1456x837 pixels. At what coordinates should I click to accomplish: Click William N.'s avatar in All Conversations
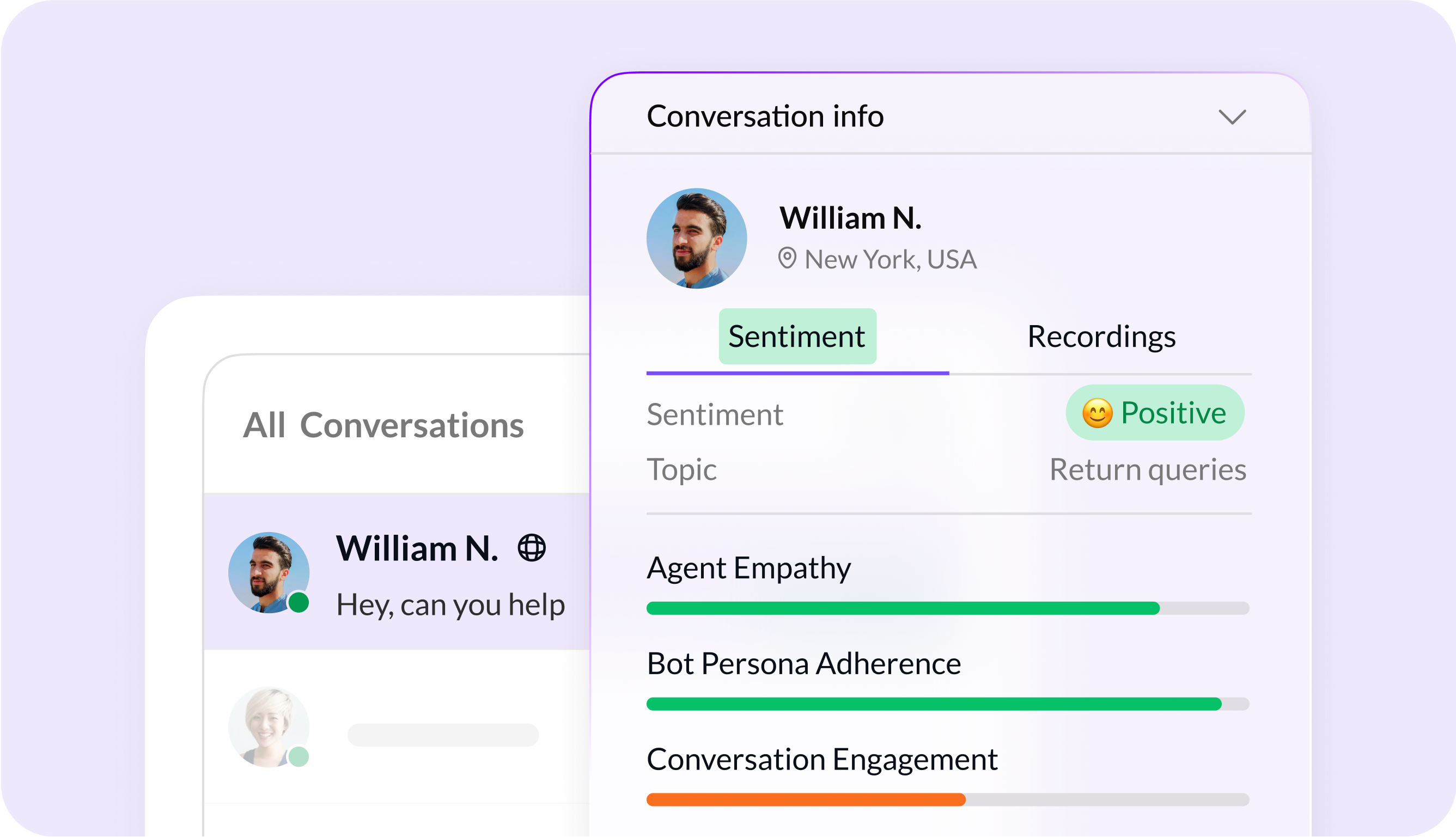point(269,572)
